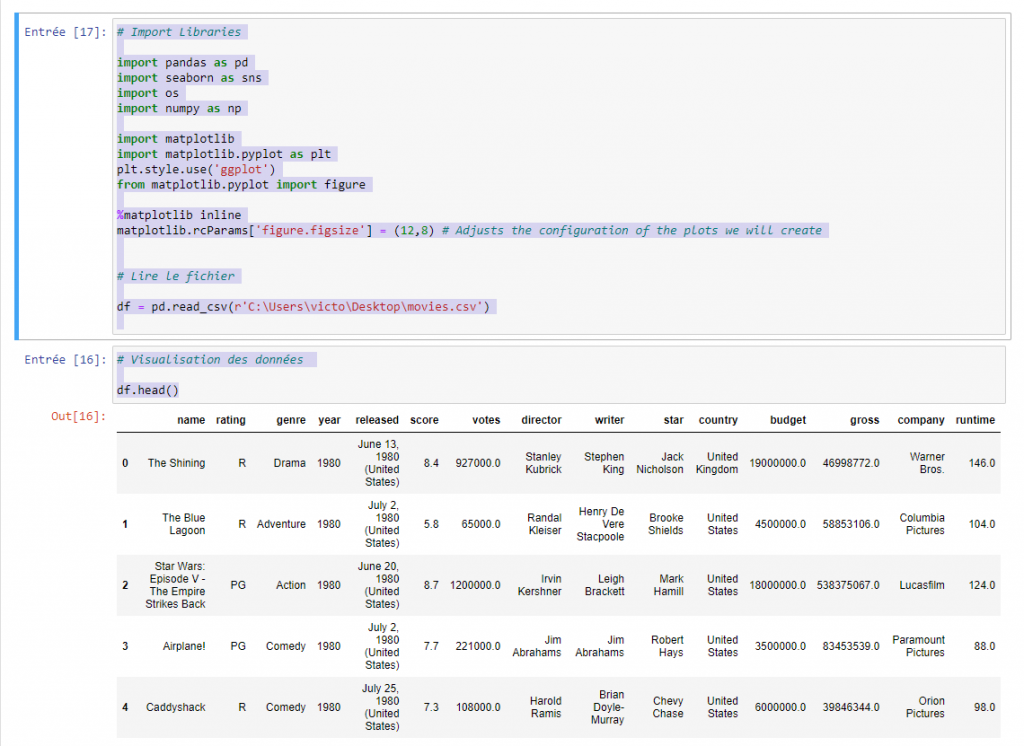This screenshot has width=1024, height=746.
Task: Click the 'Lucasfilm' company cell
Action: (x=921, y=585)
